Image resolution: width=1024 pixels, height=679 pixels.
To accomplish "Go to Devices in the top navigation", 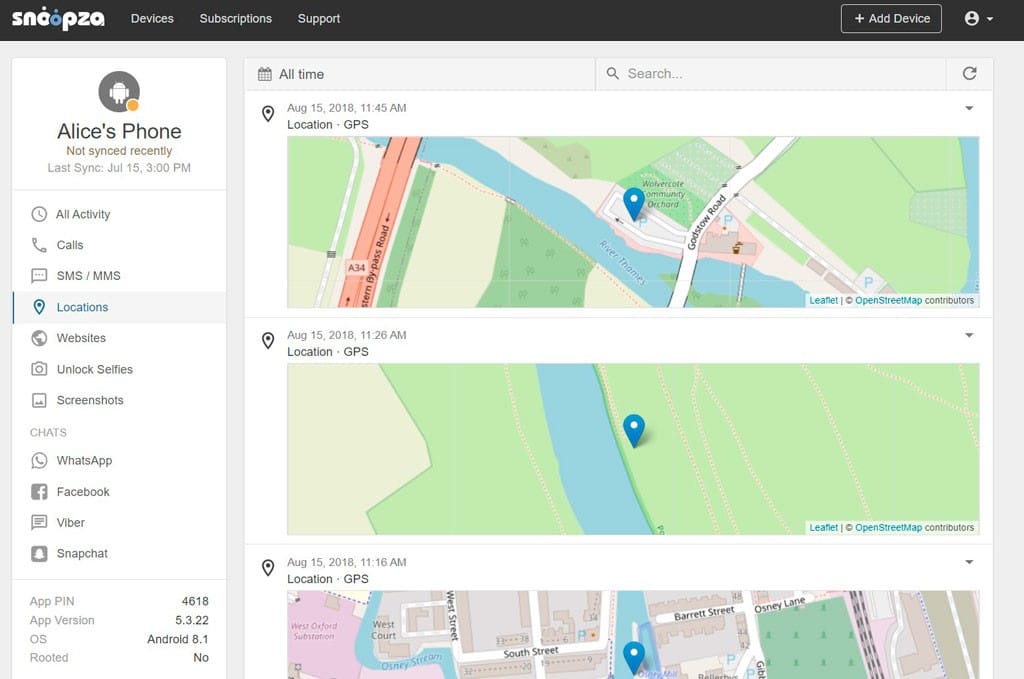I will tap(152, 19).
